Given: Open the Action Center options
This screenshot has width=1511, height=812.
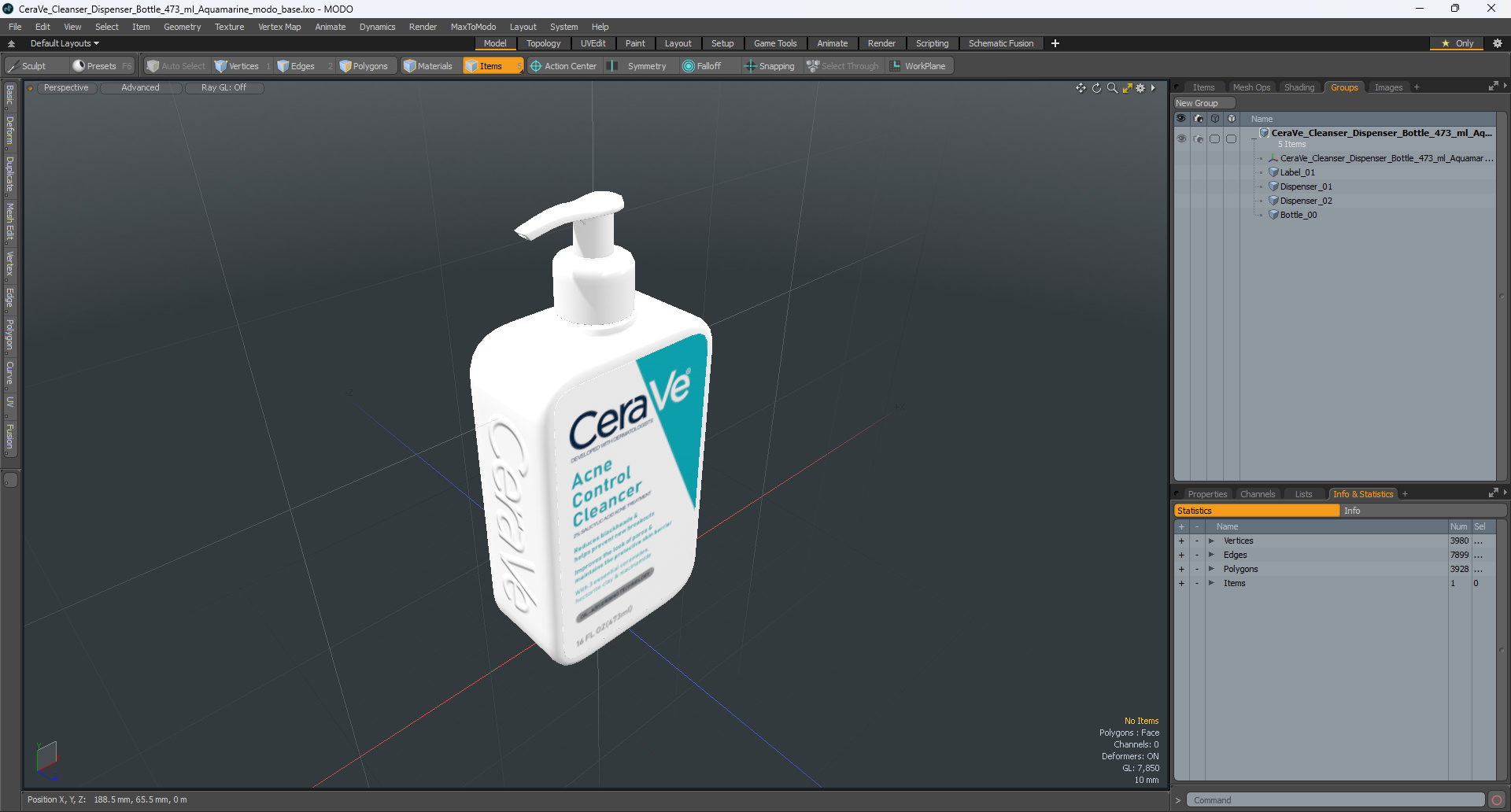Looking at the screenshot, I should point(563,66).
